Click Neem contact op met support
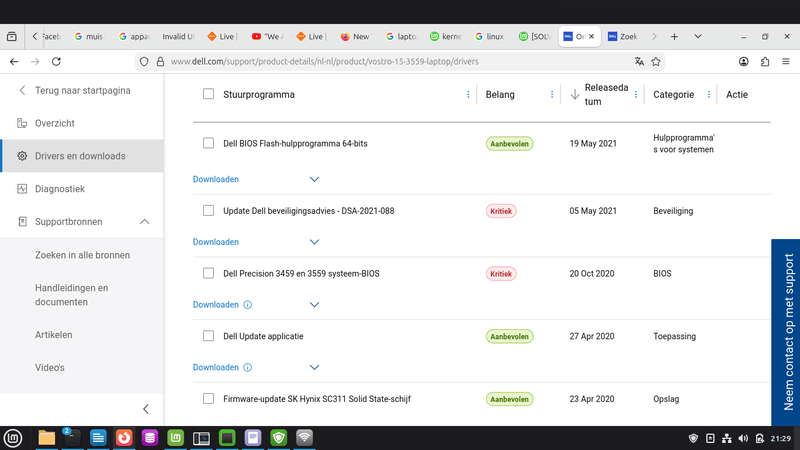 pos(786,332)
